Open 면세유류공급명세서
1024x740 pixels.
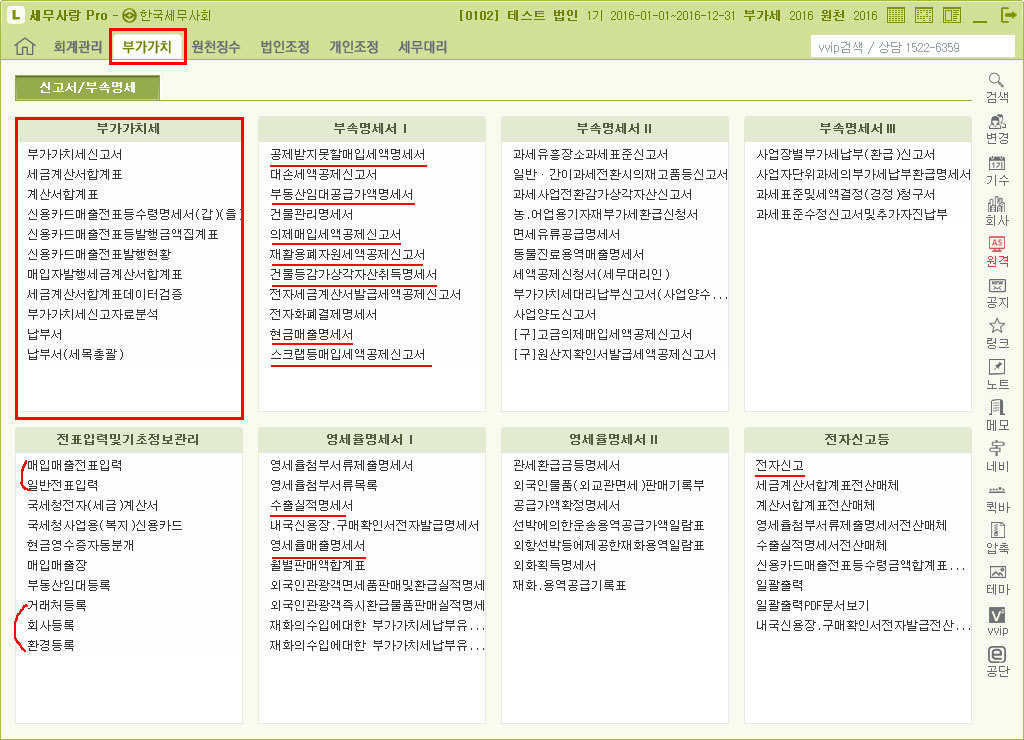pyautogui.click(x=566, y=234)
